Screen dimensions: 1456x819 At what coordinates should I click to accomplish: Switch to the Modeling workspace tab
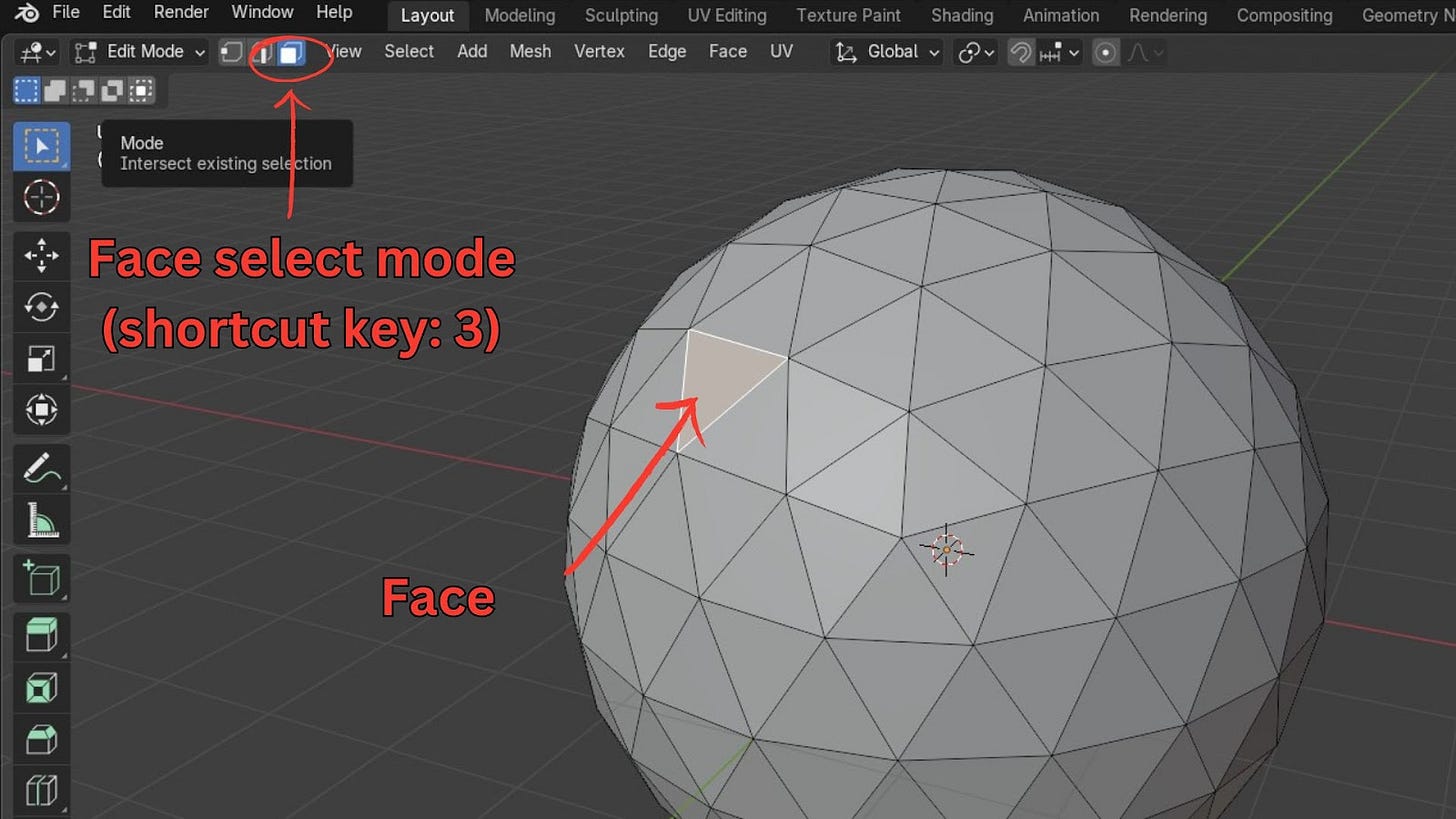(x=520, y=15)
